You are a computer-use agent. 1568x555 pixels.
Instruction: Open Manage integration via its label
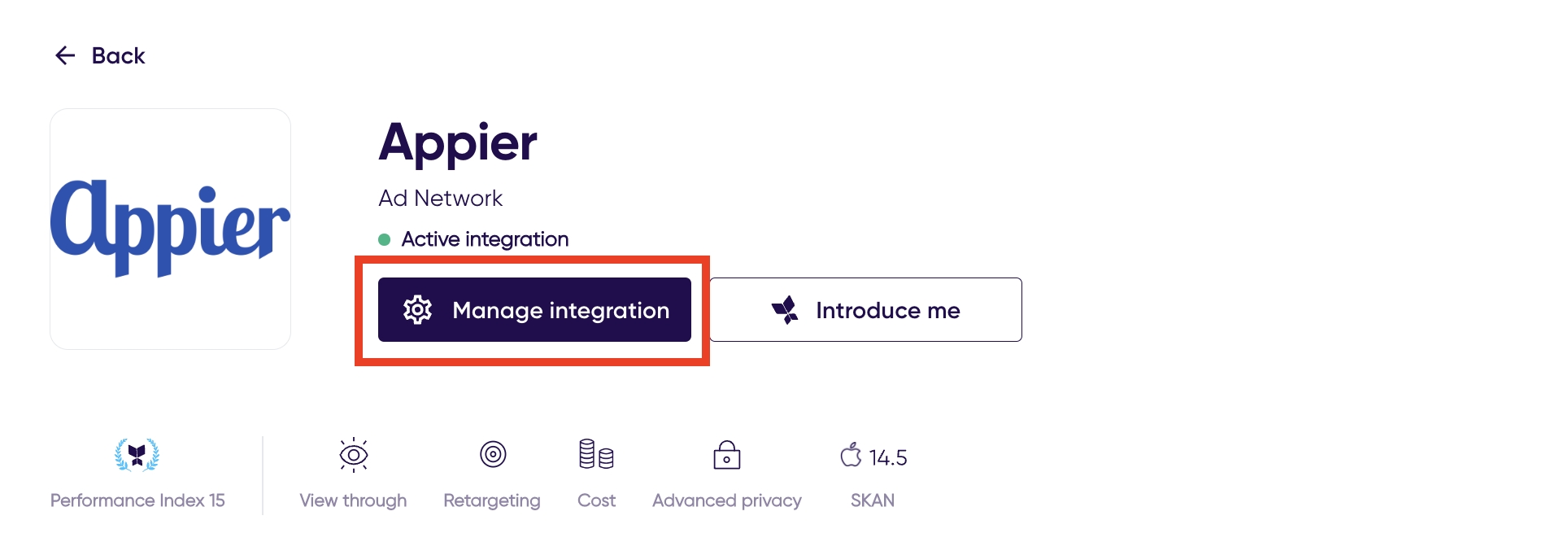point(560,310)
